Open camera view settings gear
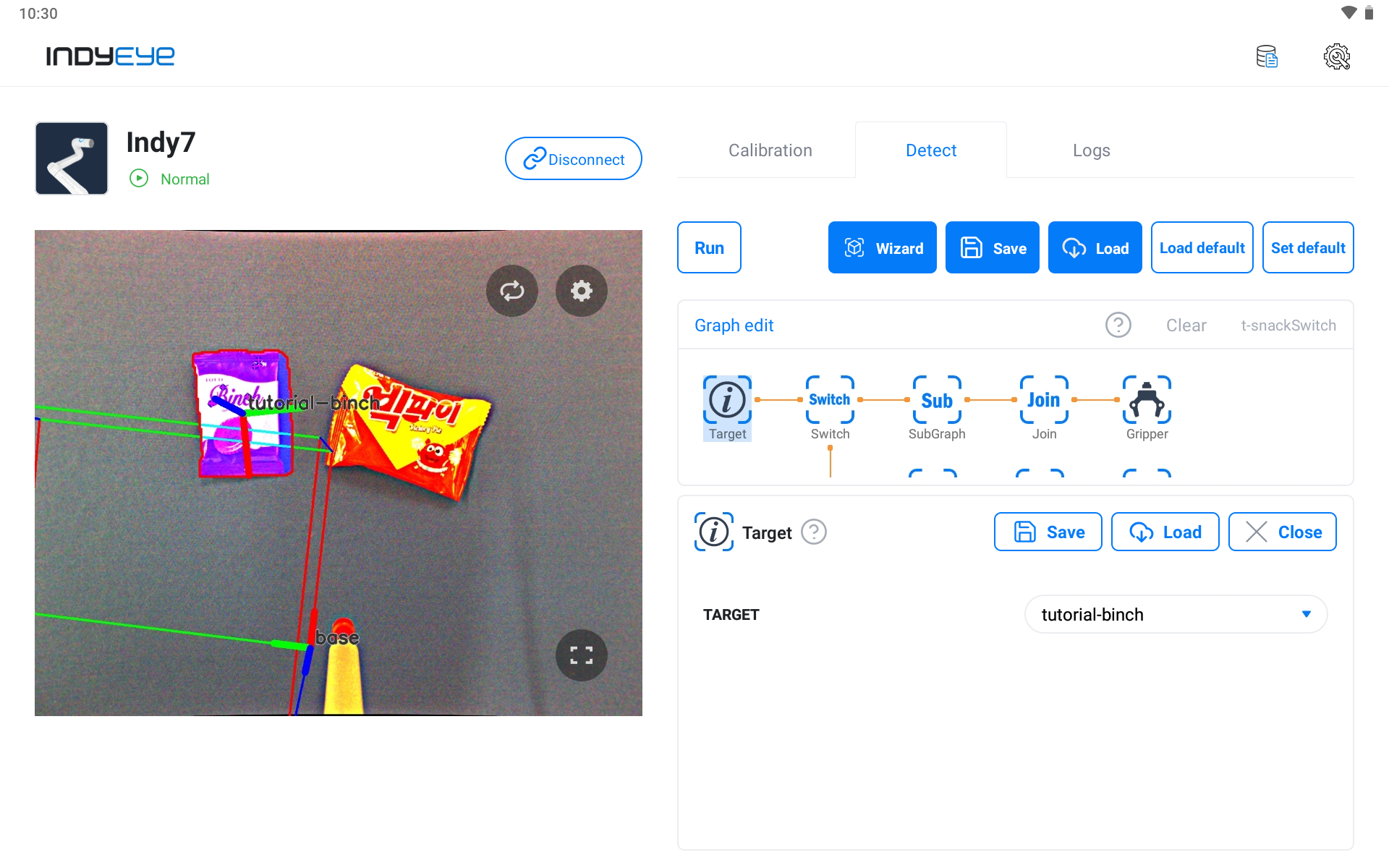The width and height of the screenshot is (1389, 868). [x=582, y=291]
